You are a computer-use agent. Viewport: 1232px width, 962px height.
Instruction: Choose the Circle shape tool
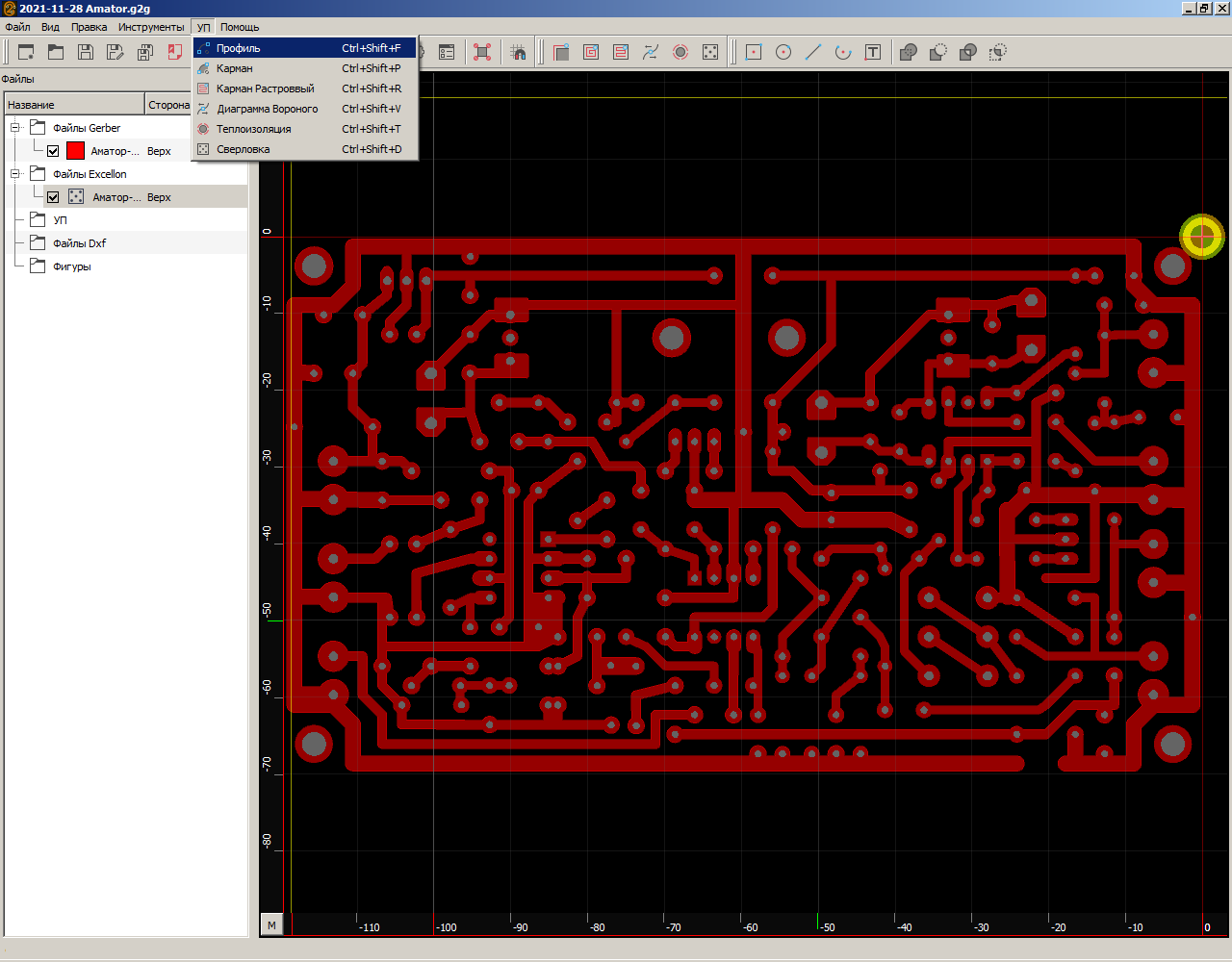(783, 52)
